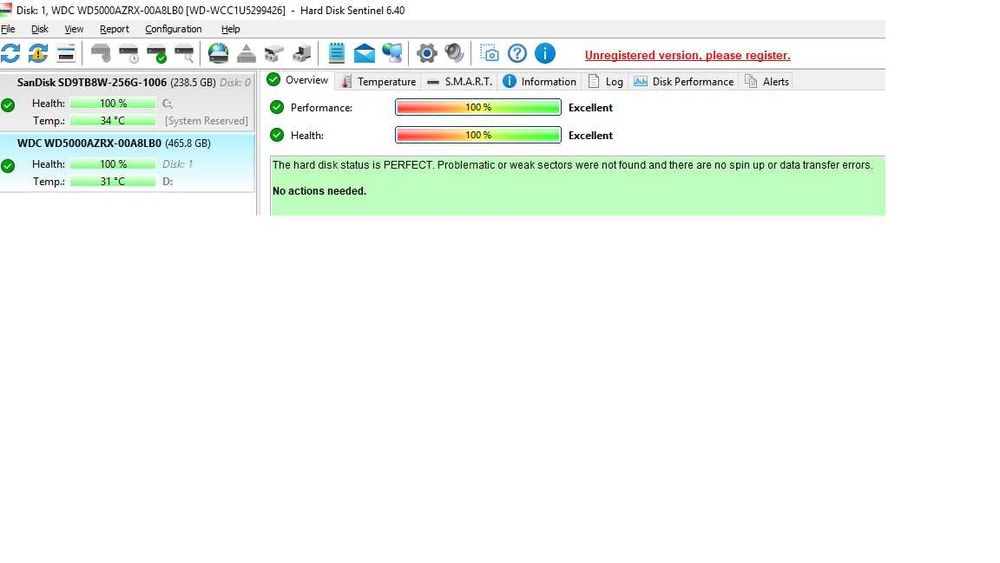The height and width of the screenshot is (563, 1000).
Task: Click the globe disk toolbar icon
Action: (218, 54)
